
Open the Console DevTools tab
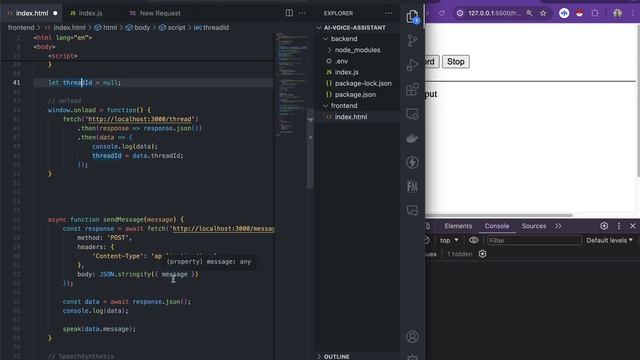click(x=497, y=226)
